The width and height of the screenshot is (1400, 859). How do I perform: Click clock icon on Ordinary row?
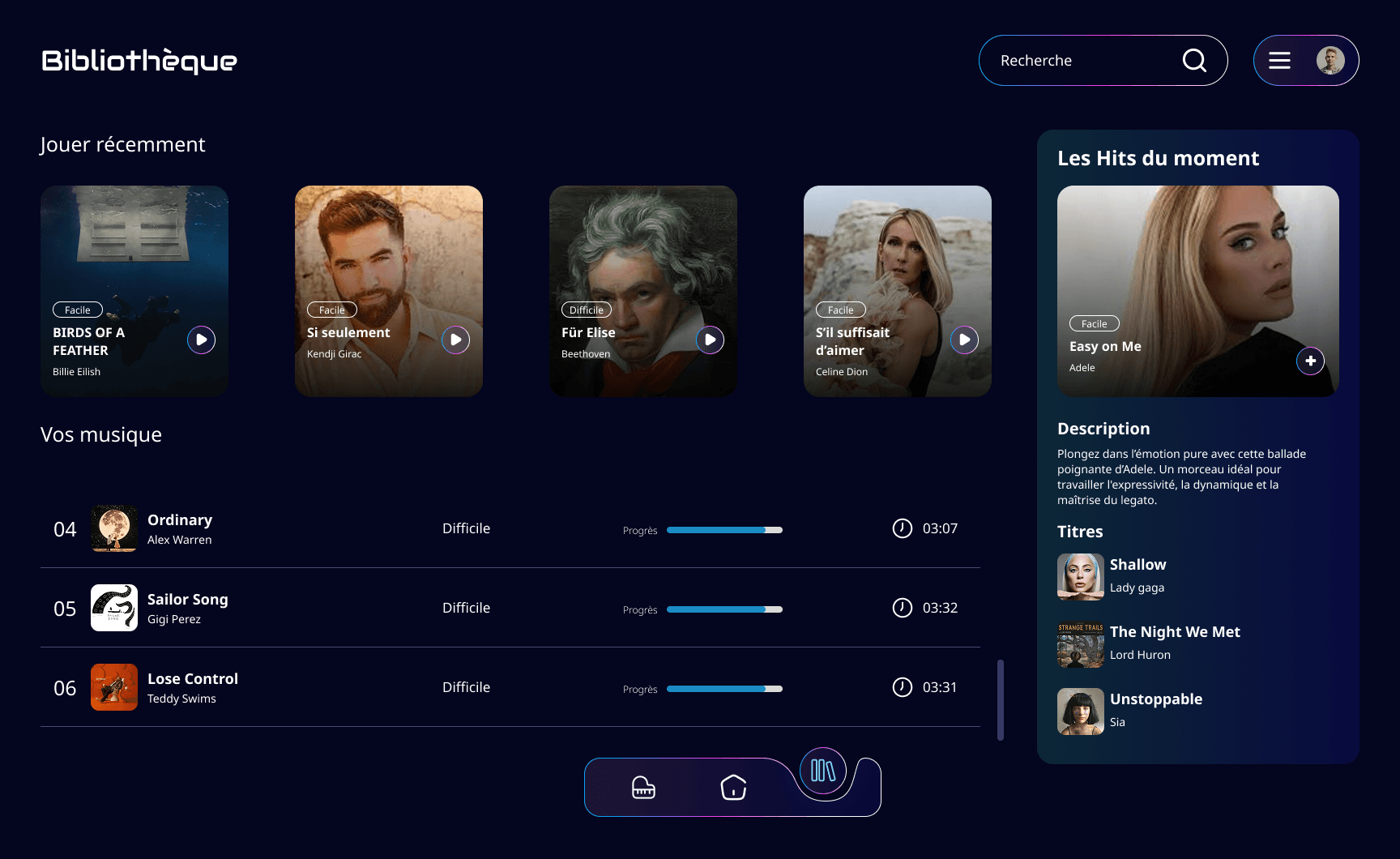[903, 528]
